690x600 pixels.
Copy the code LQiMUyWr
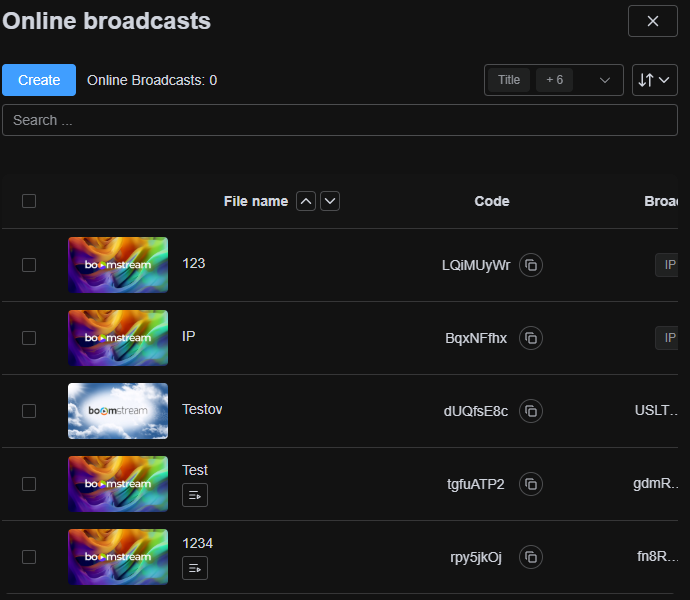[x=531, y=265]
